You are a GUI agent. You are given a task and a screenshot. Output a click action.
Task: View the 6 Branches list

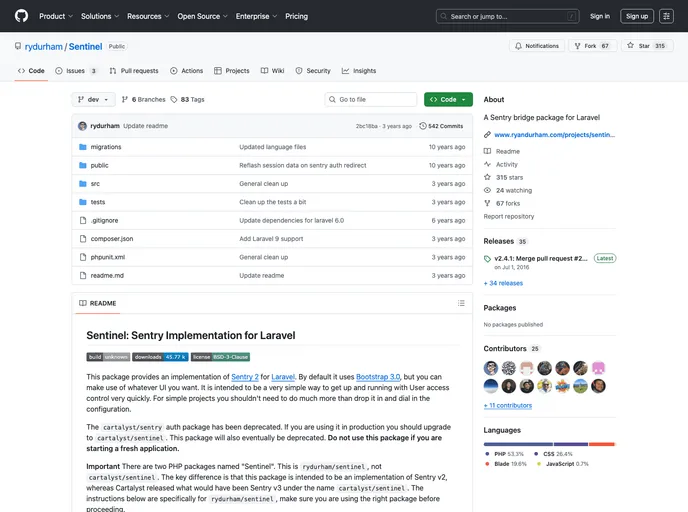pyautogui.click(x=143, y=100)
